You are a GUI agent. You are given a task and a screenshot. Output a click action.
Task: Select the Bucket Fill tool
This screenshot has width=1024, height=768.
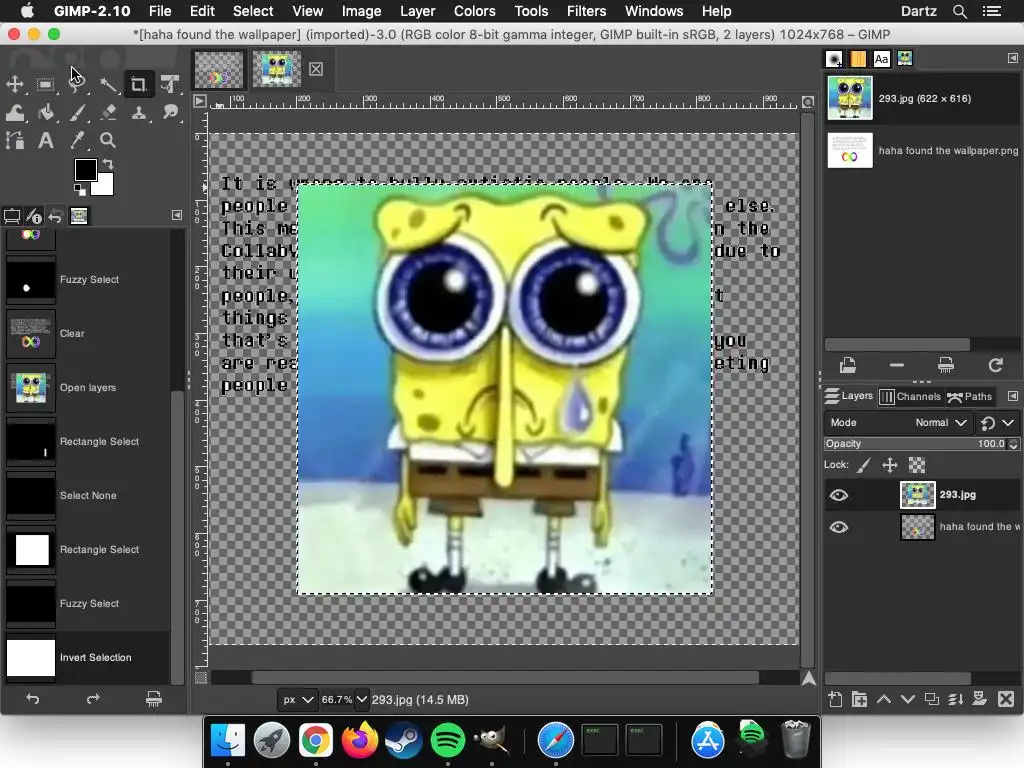point(45,112)
